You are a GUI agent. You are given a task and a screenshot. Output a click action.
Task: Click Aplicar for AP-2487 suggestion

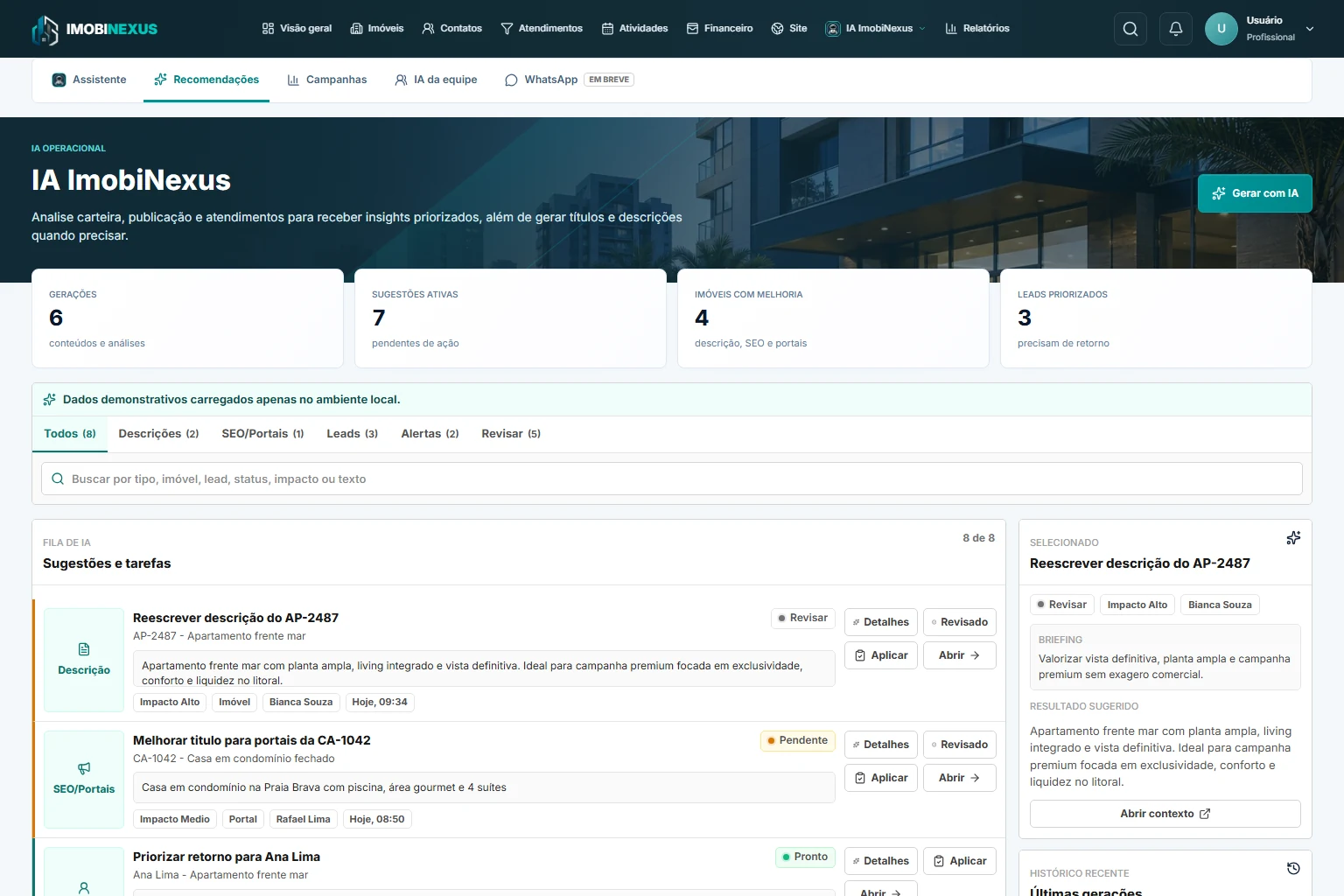(x=881, y=655)
